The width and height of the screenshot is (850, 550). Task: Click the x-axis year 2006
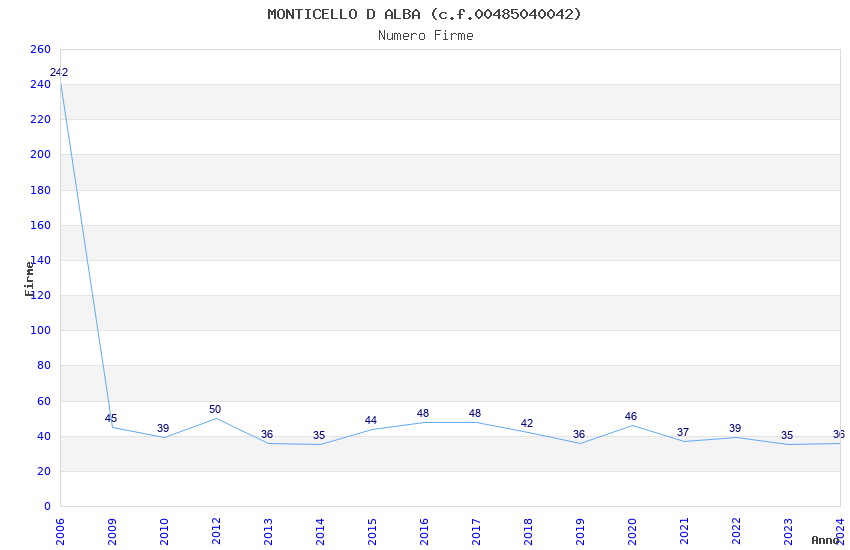pyautogui.click(x=60, y=532)
